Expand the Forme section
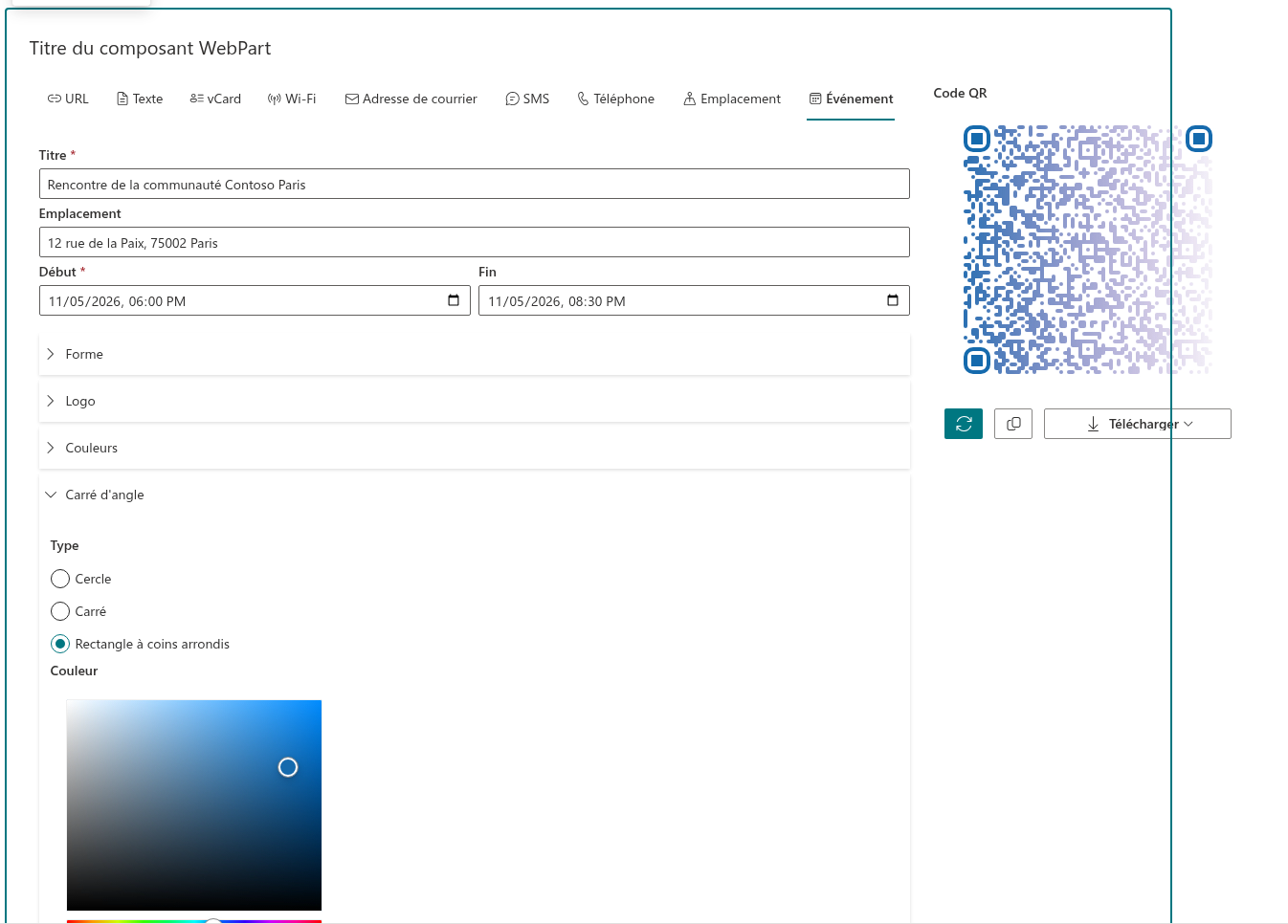 click(474, 354)
